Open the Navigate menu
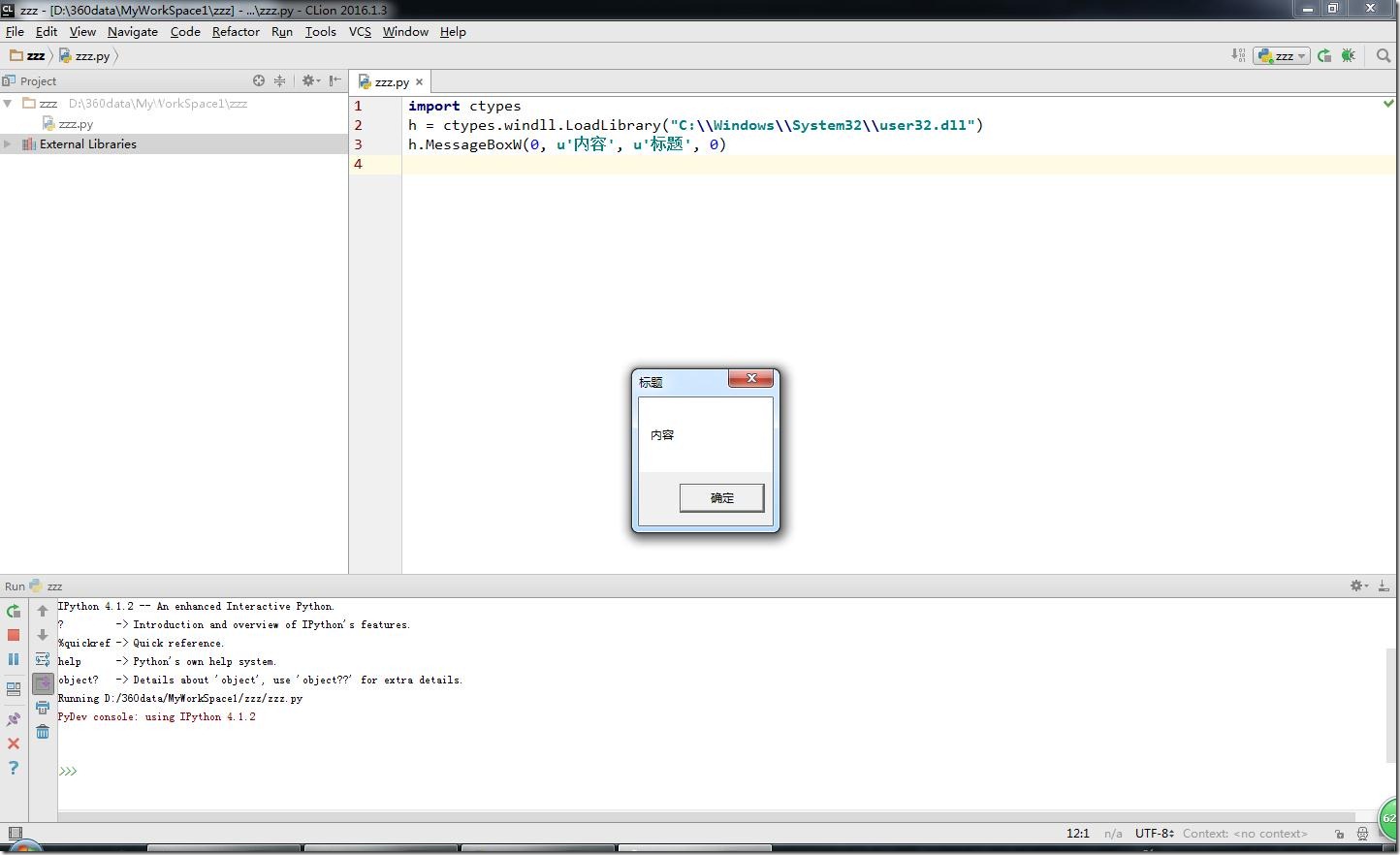The width and height of the screenshot is (1400, 855). tap(133, 31)
